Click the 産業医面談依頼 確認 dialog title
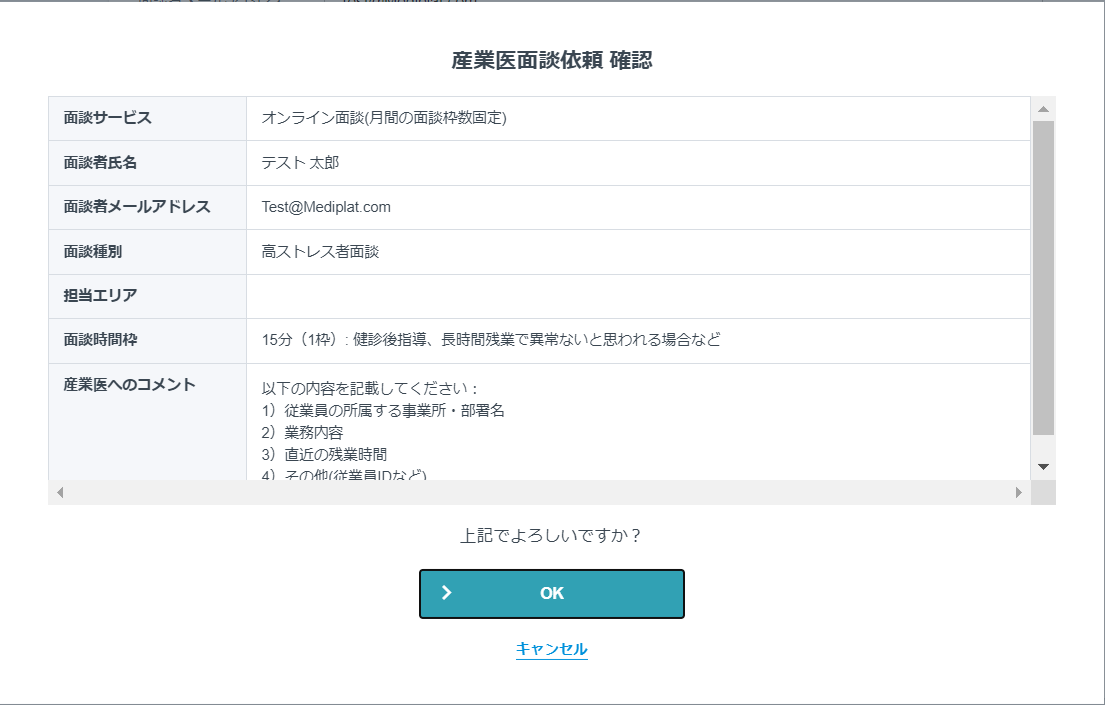Screen dimensions: 1105x705 551,59
